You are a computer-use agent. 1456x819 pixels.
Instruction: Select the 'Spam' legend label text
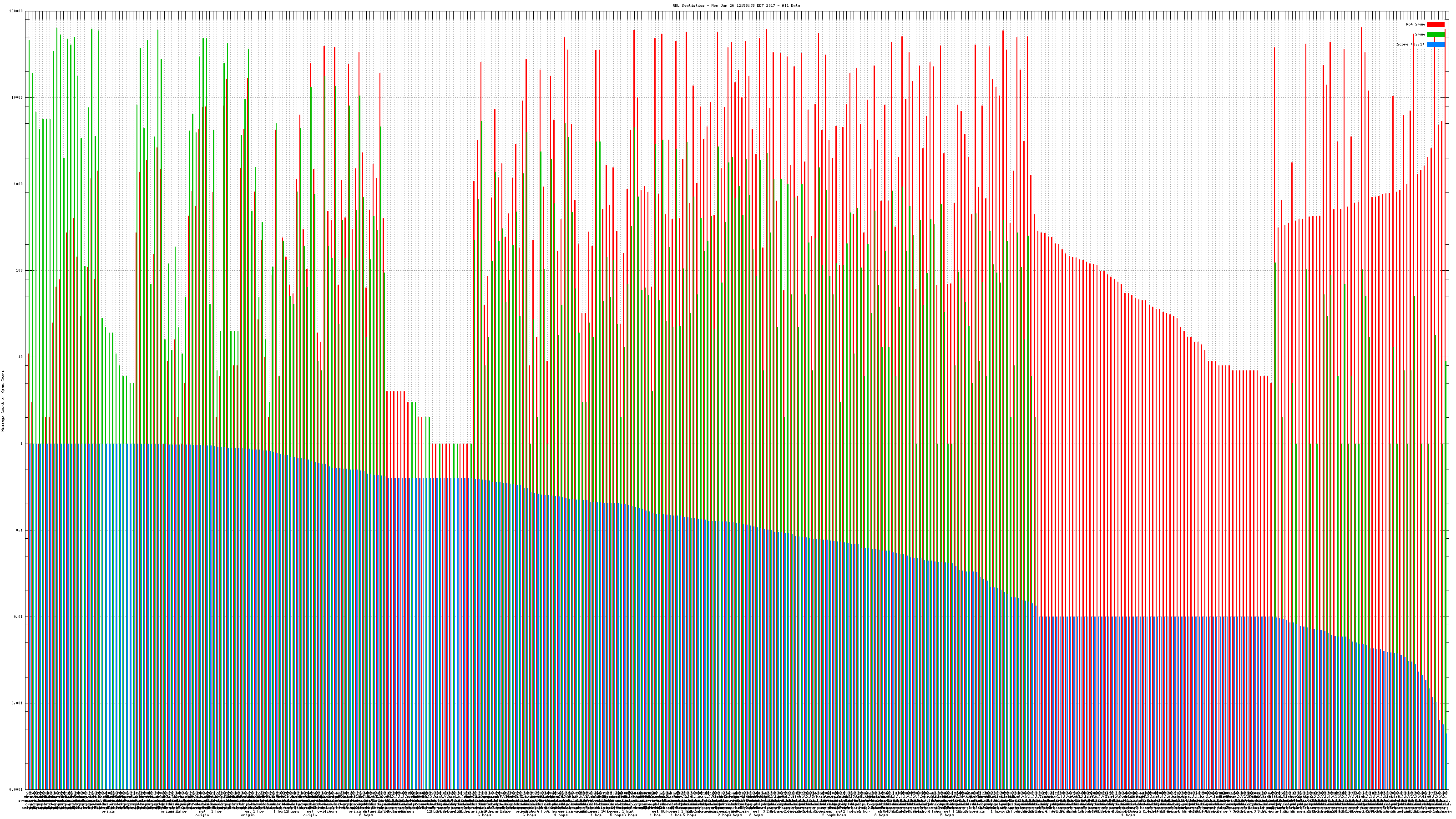(1421, 35)
